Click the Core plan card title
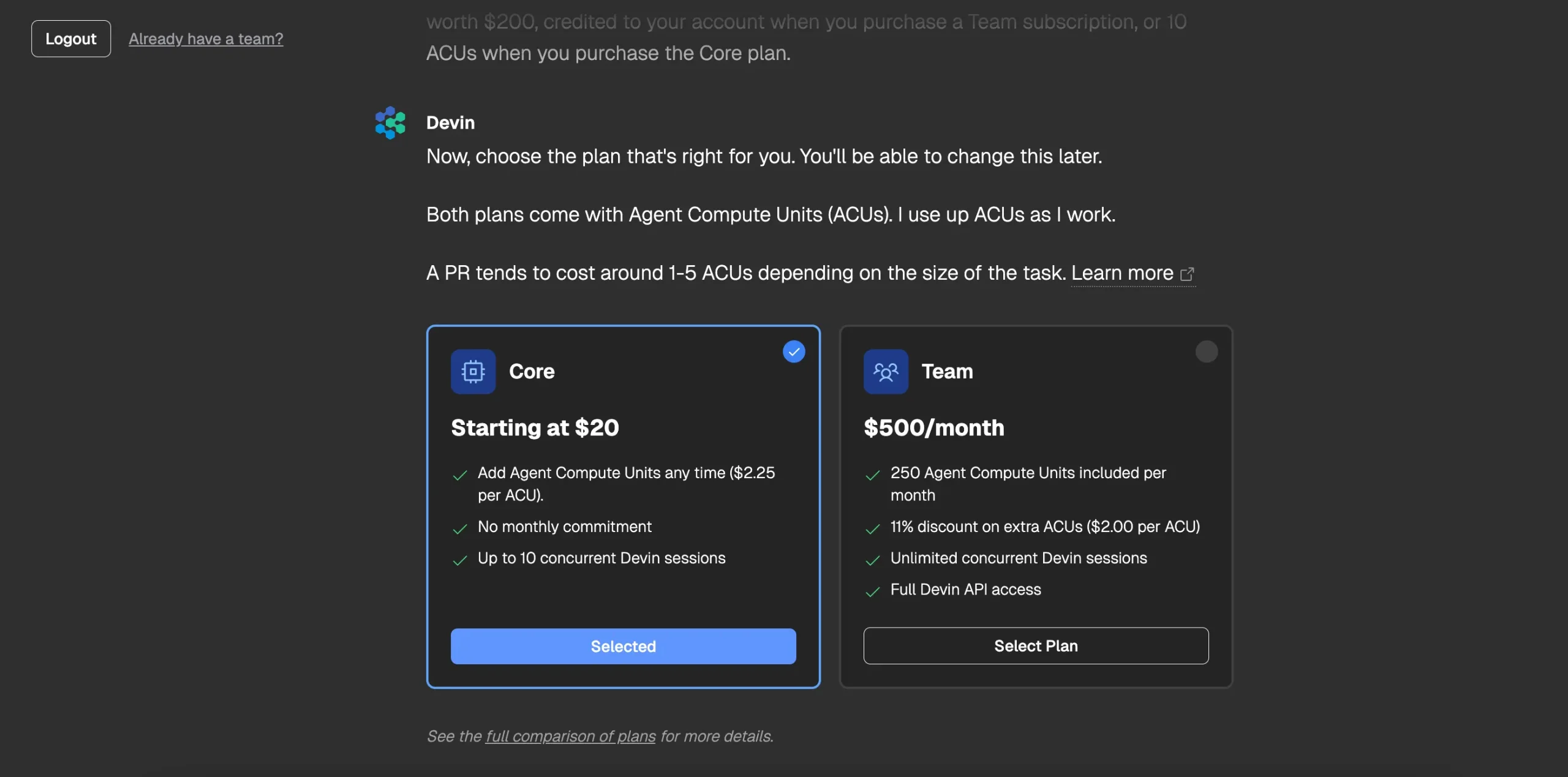Screen dimensions: 1568x777 [x=532, y=371]
